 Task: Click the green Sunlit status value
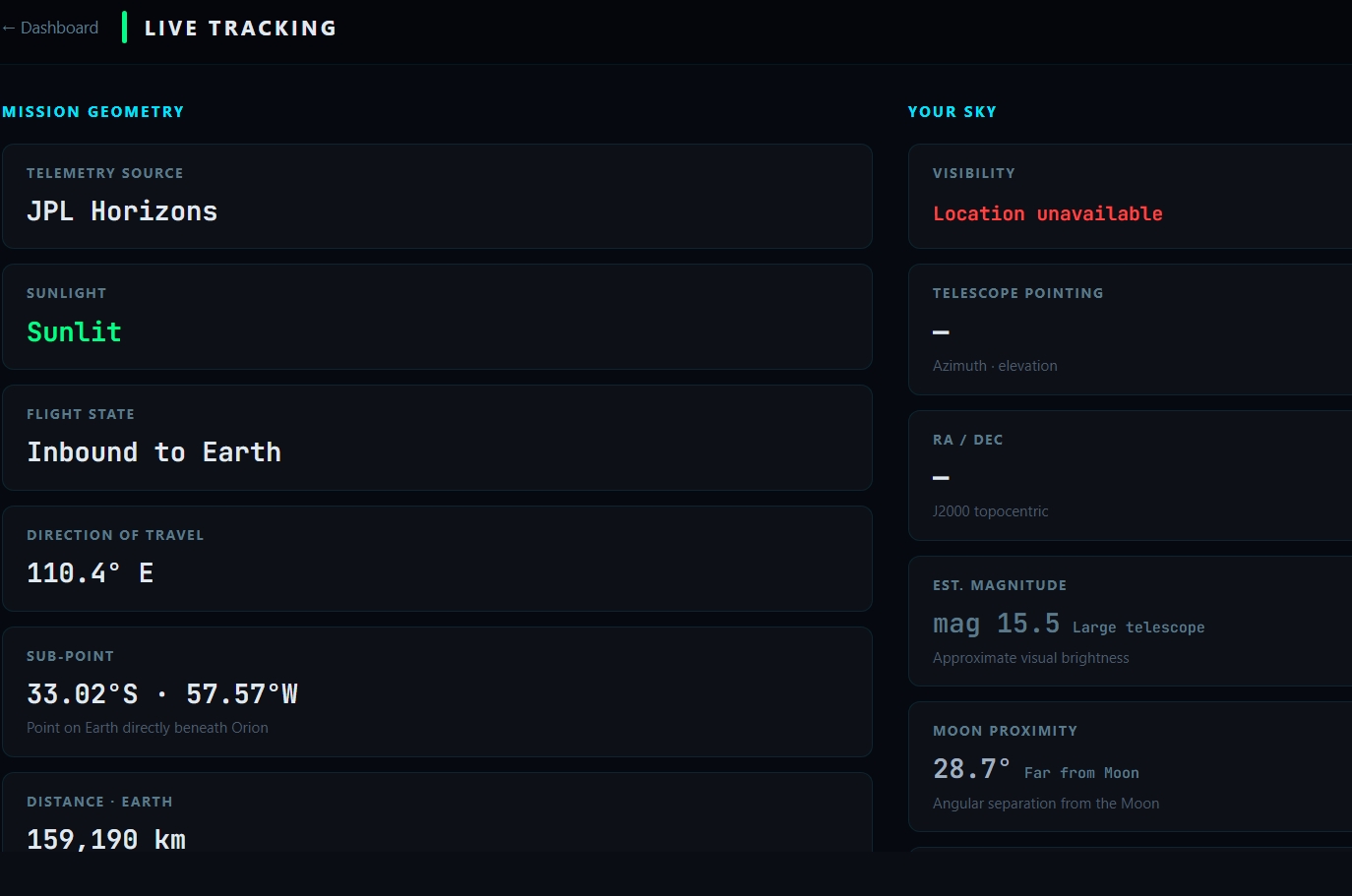click(x=75, y=332)
